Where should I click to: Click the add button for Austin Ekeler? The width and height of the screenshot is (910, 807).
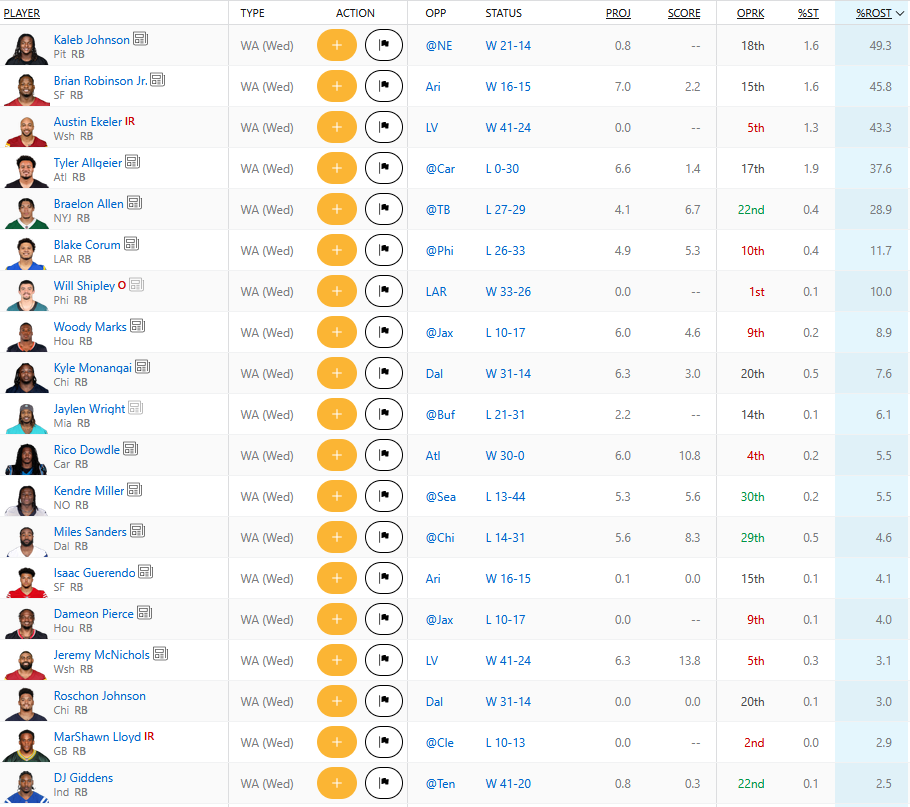point(337,128)
